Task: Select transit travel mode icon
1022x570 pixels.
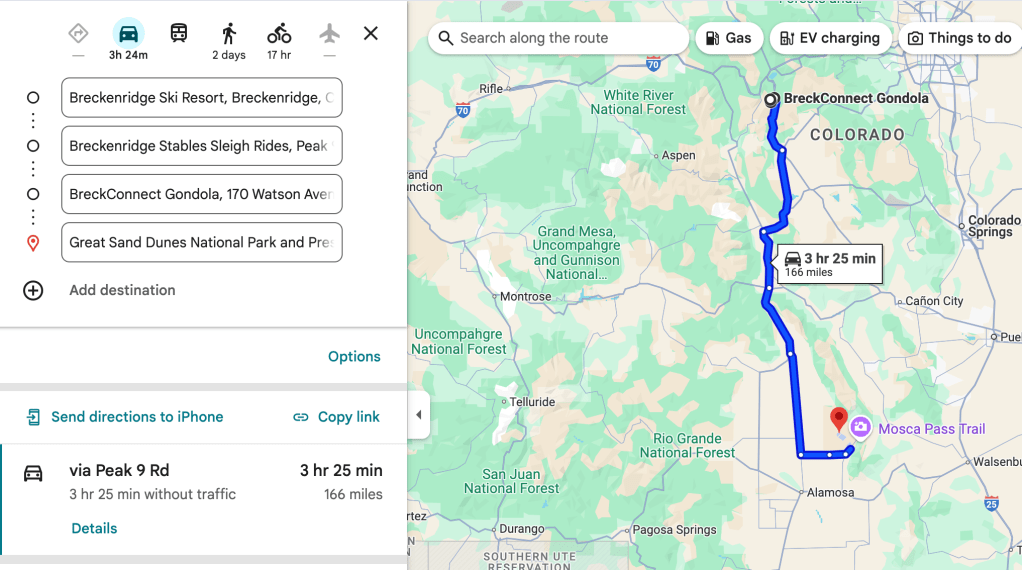Action: pos(179,33)
